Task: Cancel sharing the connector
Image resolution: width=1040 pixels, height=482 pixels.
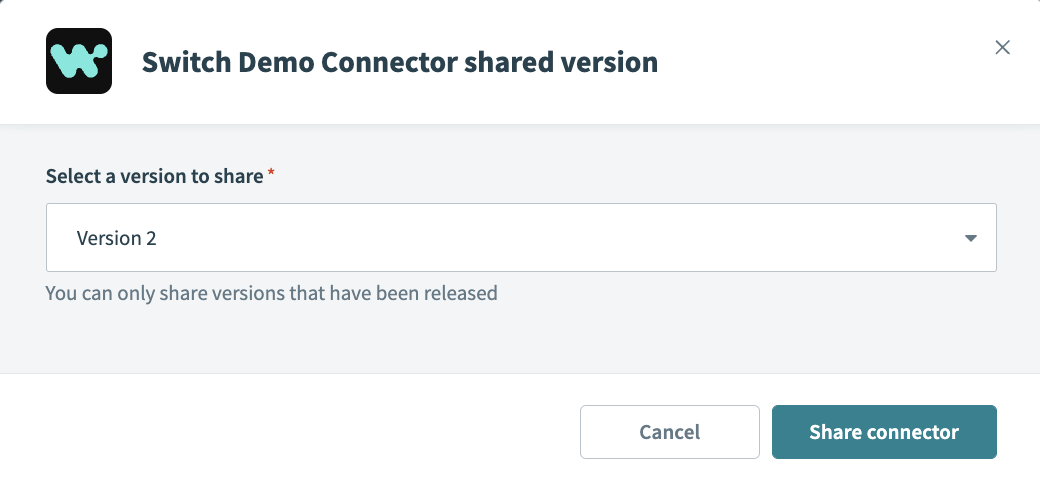Action: pos(669,432)
